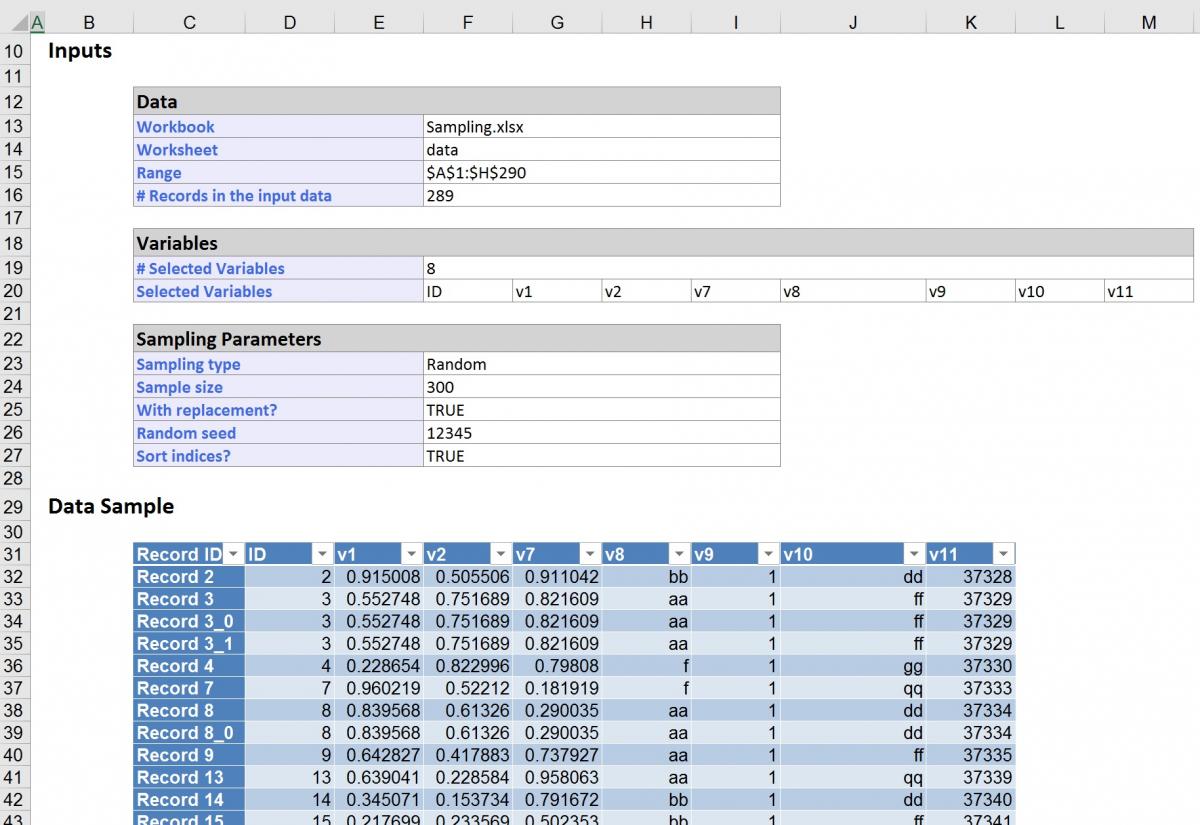The height and width of the screenshot is (825, 1200).
Task: Open the ID column filter
Action: click(x=323, y=553)
